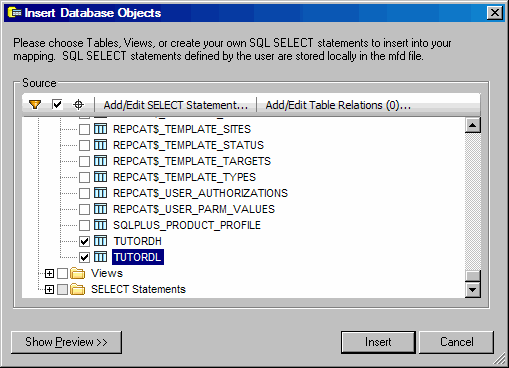This screenshot has height=368, width=509.
Task: Click table icon next to REPCAT$_TEMPLATE_SITES
Action: 100,129
